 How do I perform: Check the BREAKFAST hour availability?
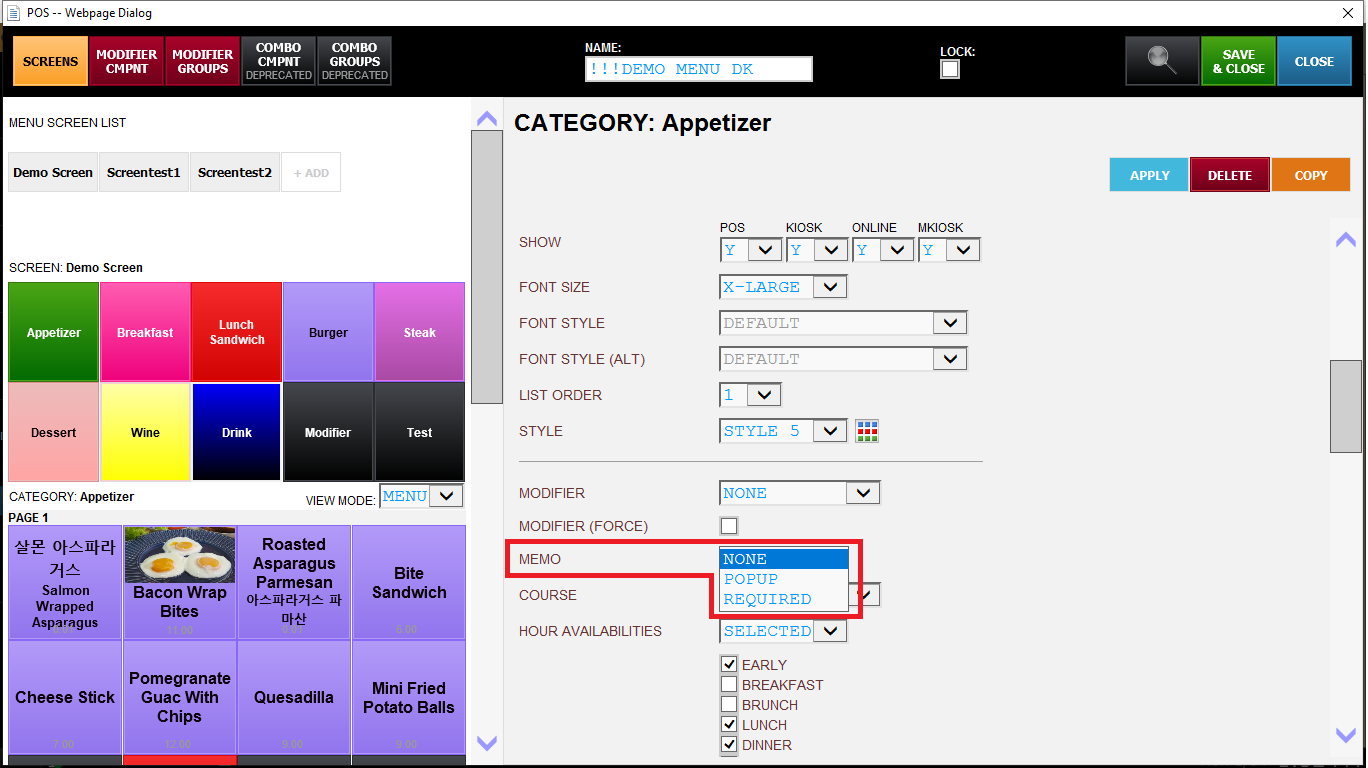coord(730,685)
